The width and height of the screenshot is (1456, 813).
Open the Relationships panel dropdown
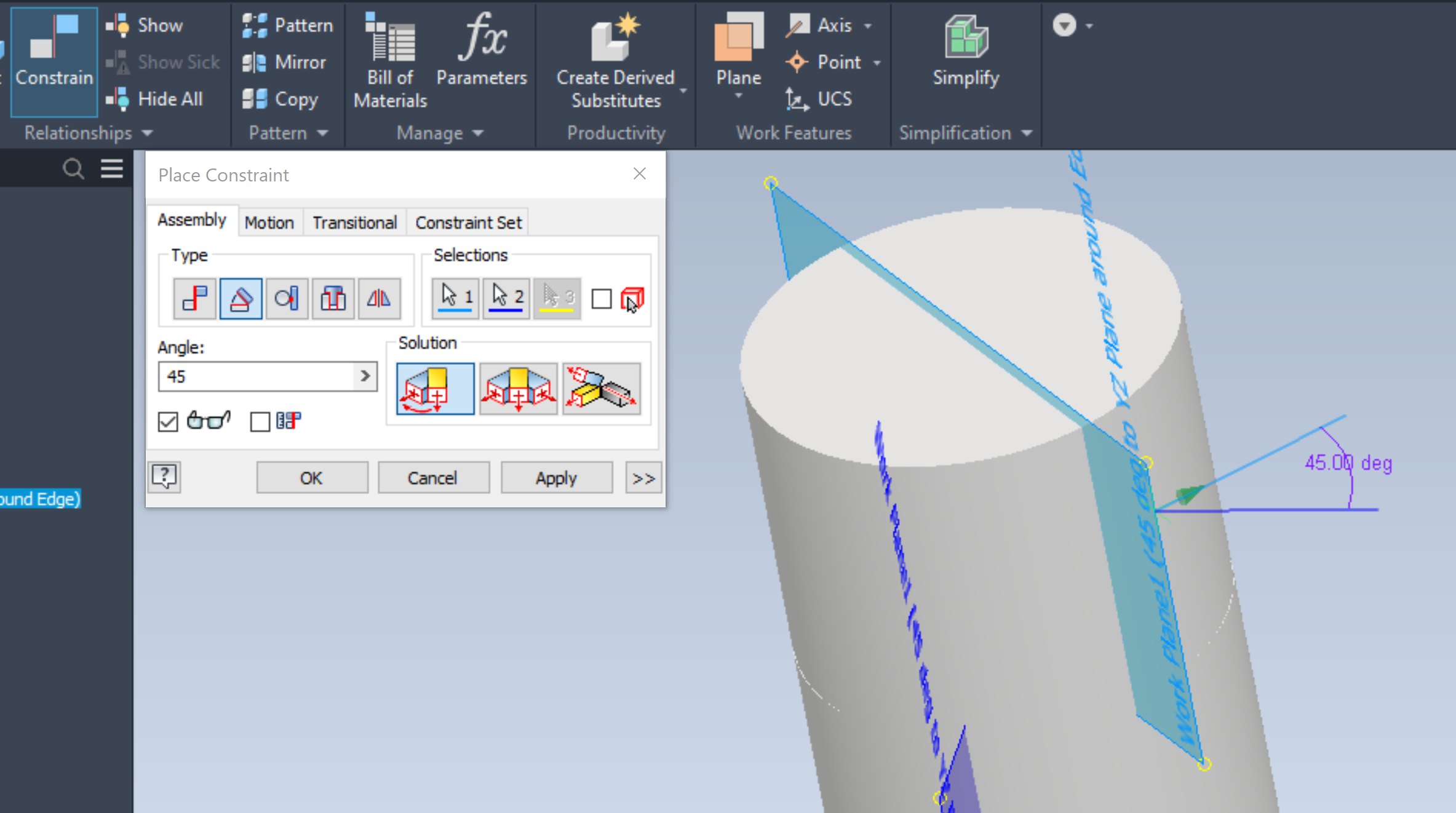(x=148, y=133)
